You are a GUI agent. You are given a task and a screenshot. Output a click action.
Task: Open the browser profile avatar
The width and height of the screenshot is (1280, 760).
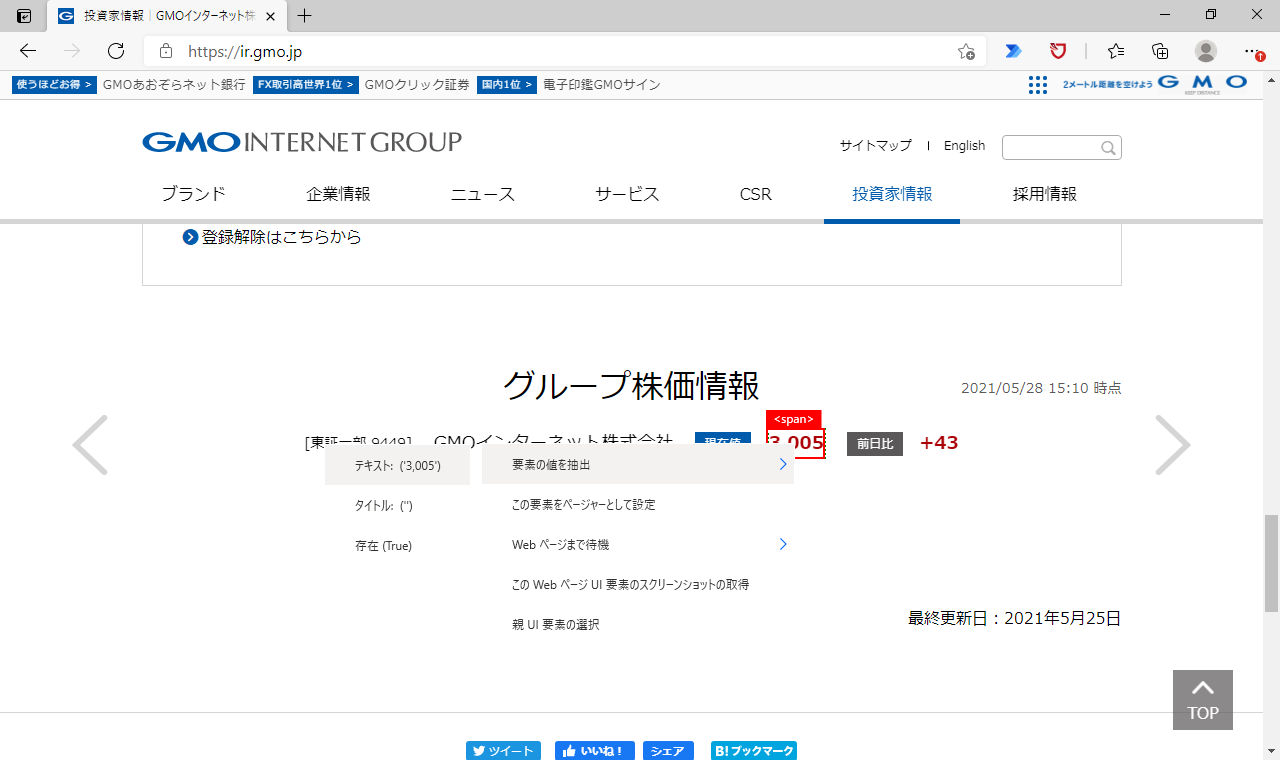pos(1206,51)
